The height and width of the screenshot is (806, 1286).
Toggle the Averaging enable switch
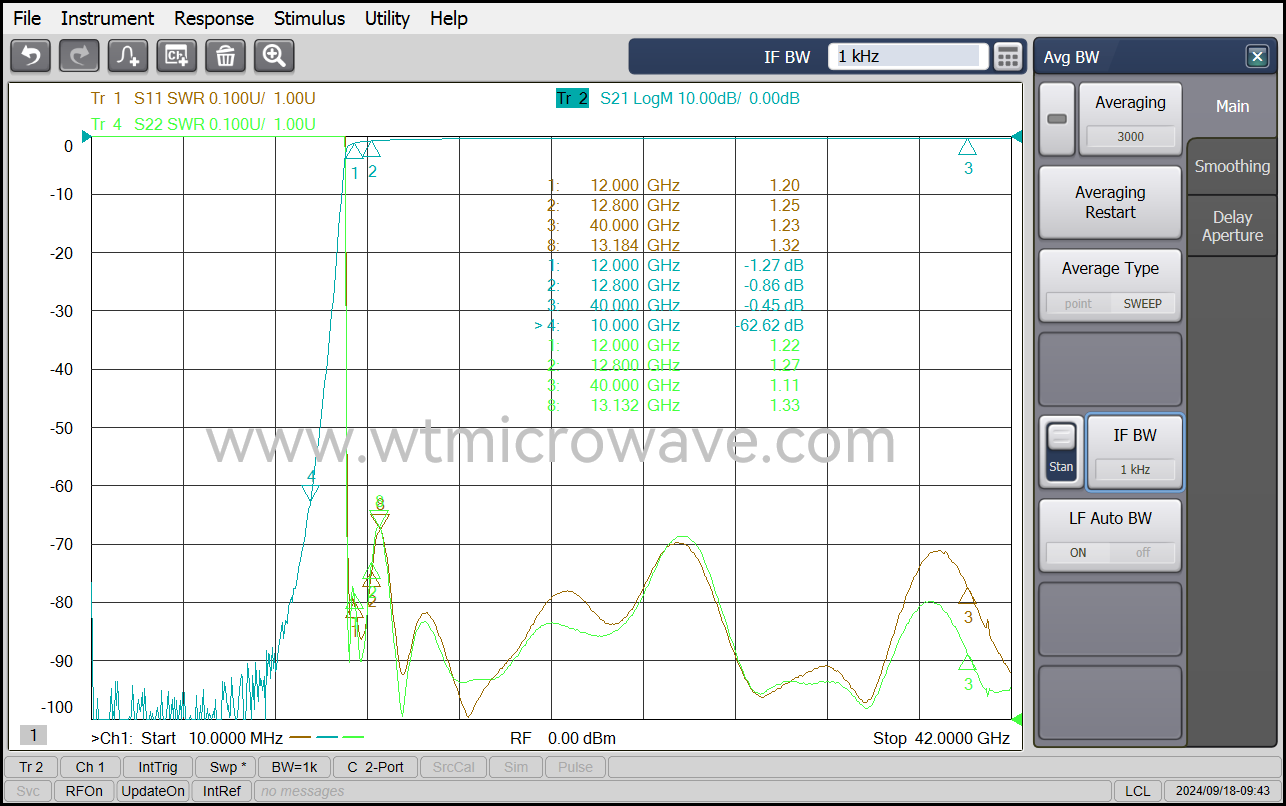coord(1056,119)
